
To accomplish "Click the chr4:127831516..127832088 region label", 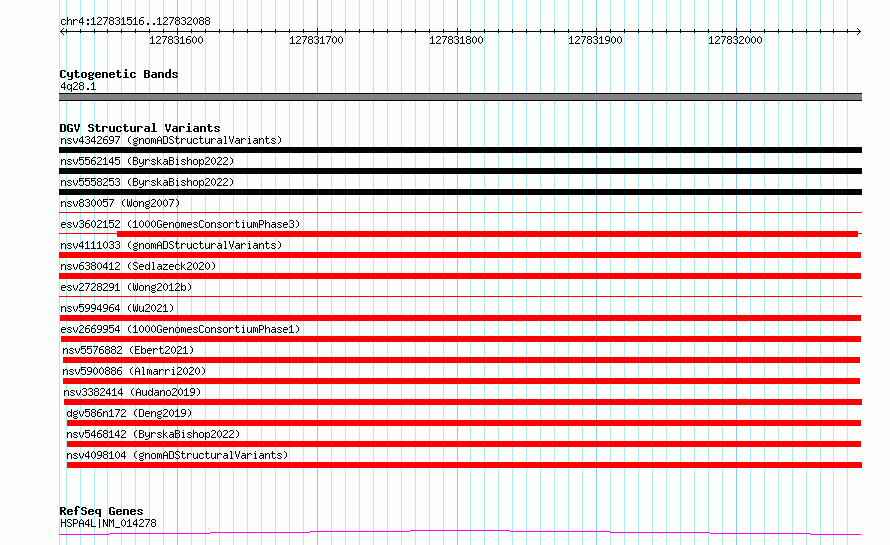I will click(135, 21).
